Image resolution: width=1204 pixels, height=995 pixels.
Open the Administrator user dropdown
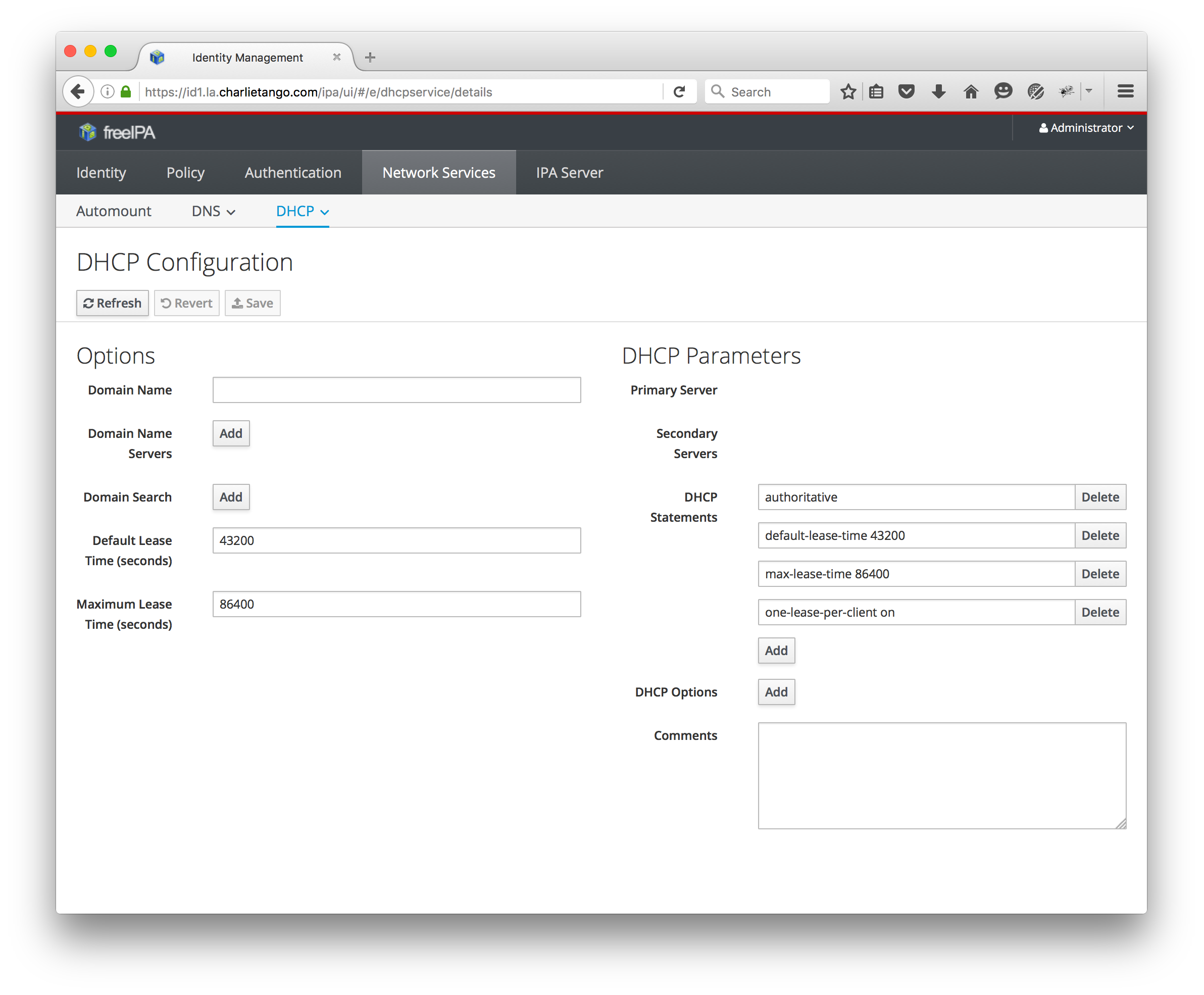tap(1086, 128)
